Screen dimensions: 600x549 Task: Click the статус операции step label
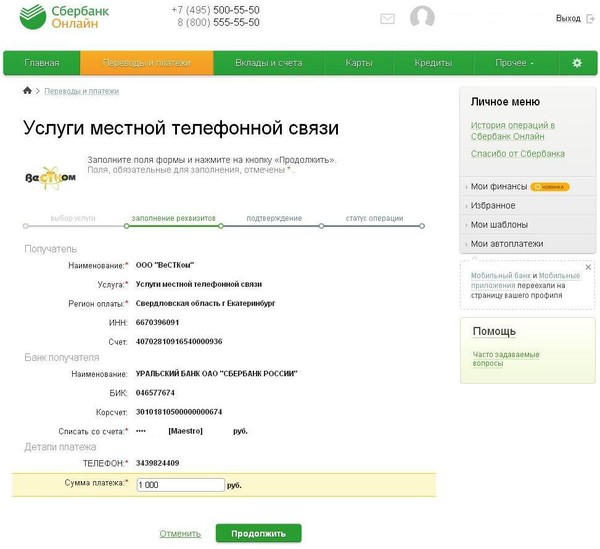tap(374, 218)
